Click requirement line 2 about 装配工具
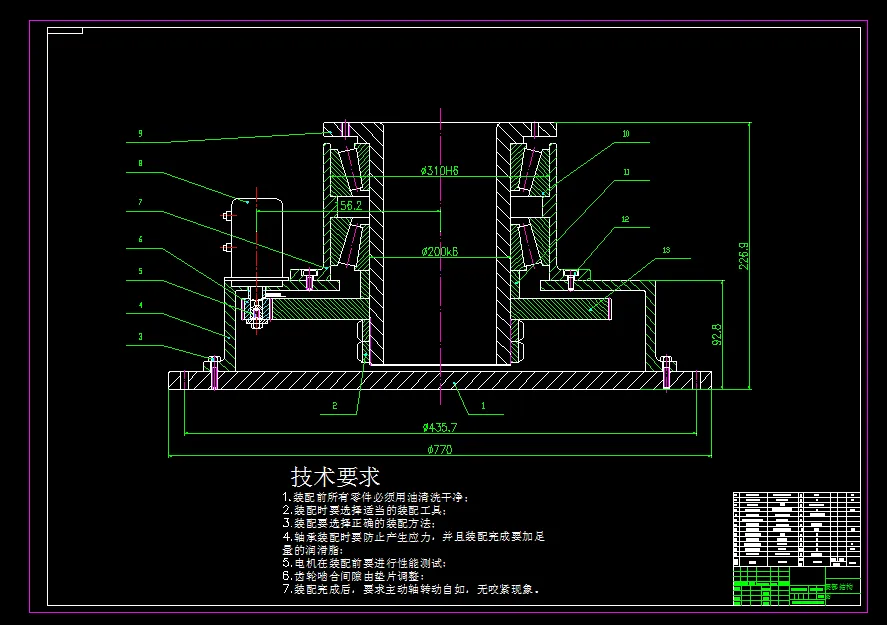 pyautogui.click(x=365, y=510)
